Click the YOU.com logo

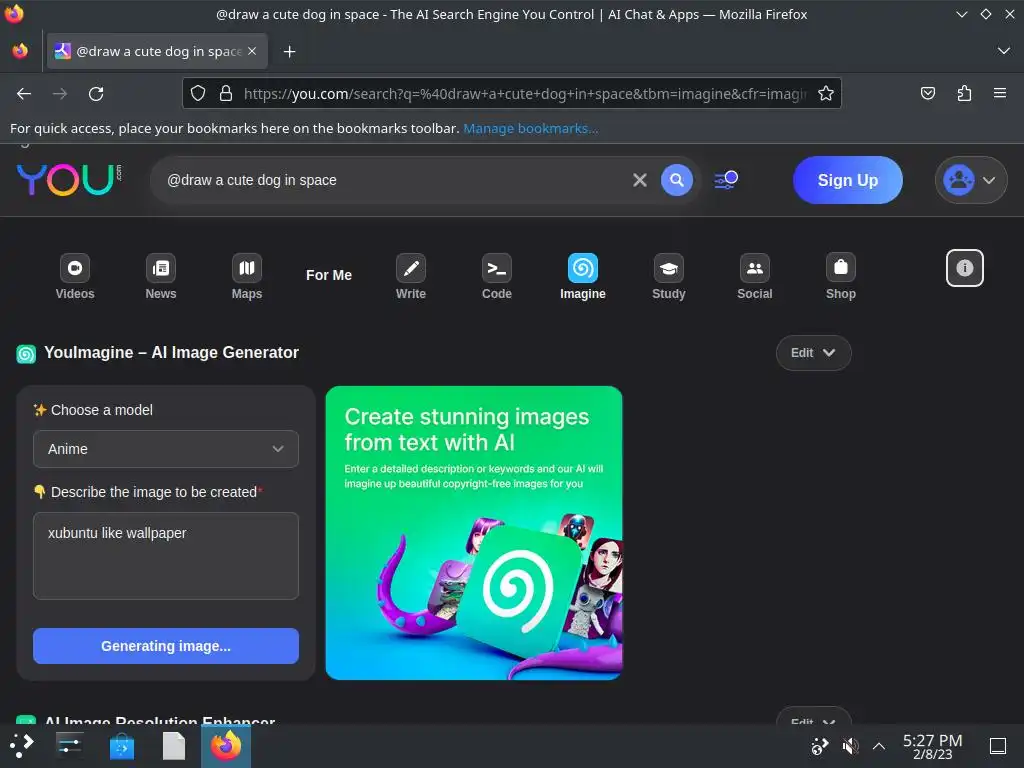click(x=69, y=180)
